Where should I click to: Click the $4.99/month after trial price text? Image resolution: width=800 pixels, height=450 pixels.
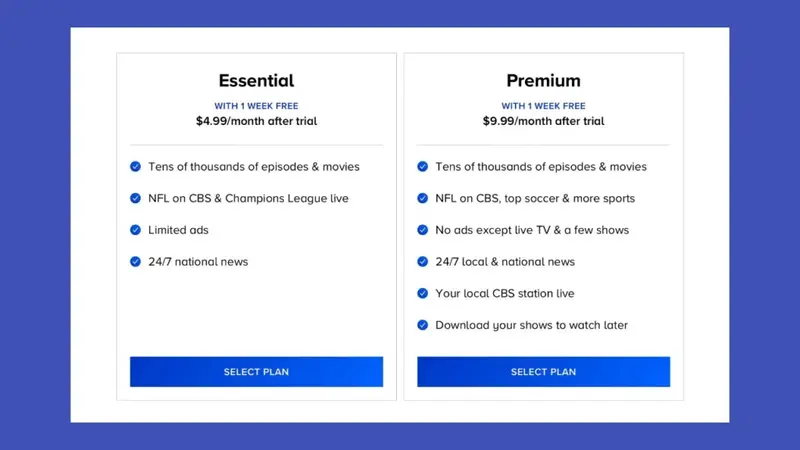coord(256,121)
